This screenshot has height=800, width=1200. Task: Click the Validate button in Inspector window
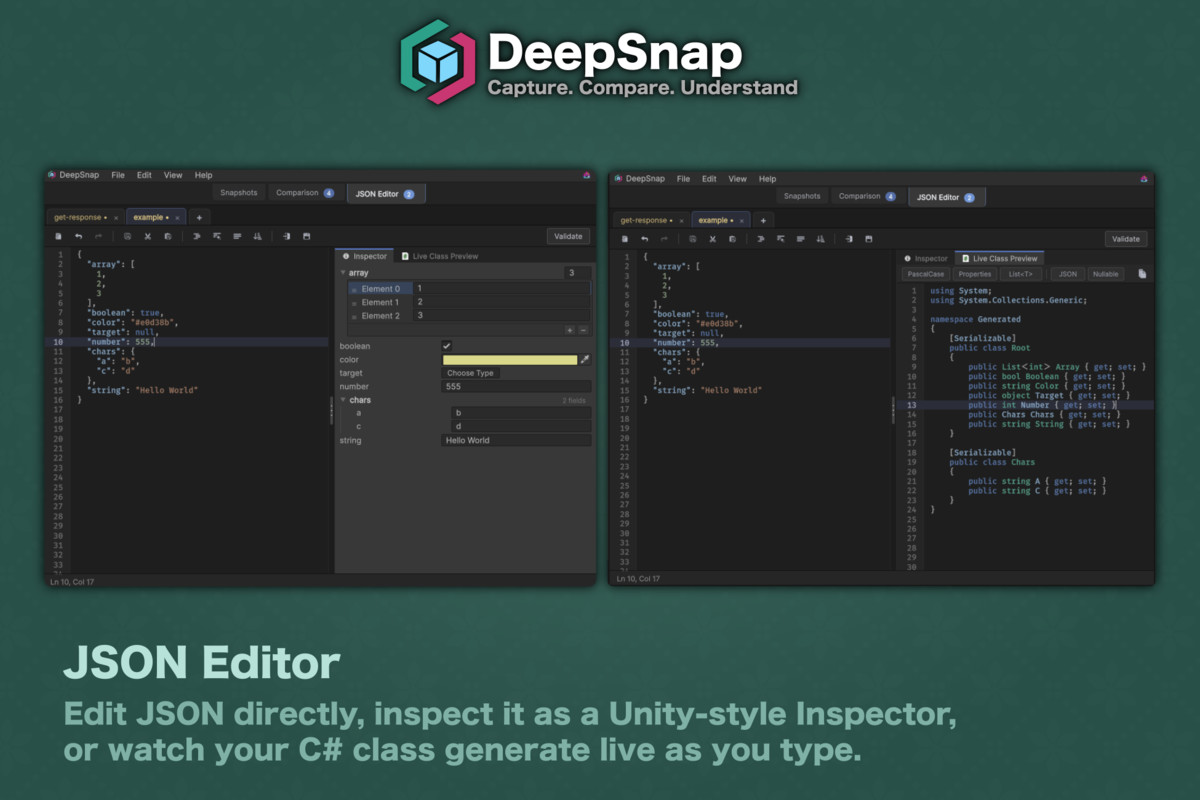568,236
